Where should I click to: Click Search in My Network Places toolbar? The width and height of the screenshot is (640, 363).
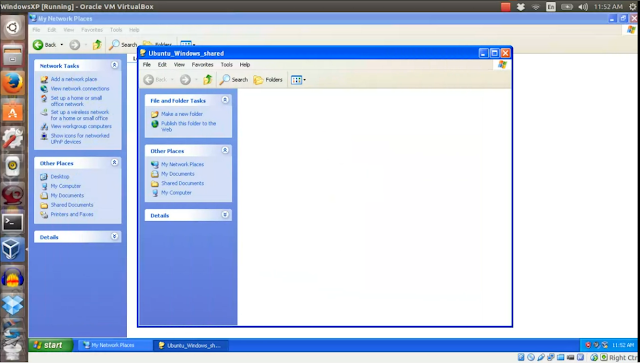tap(123, 45)
